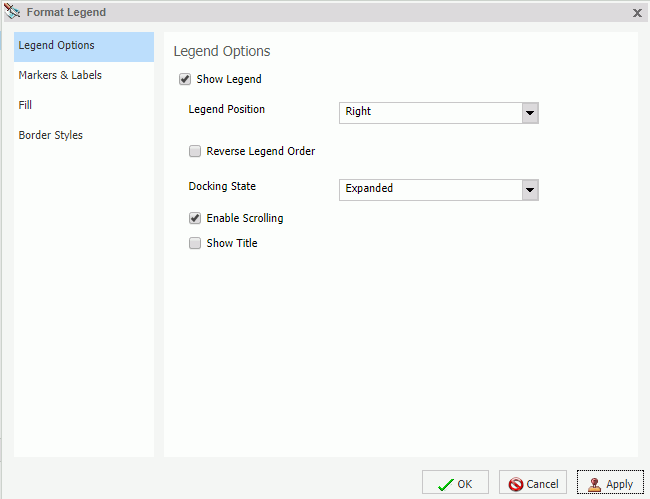The image size is (650, 499).
Task: Click the Docking State label
Action: [x=222, y=187]
